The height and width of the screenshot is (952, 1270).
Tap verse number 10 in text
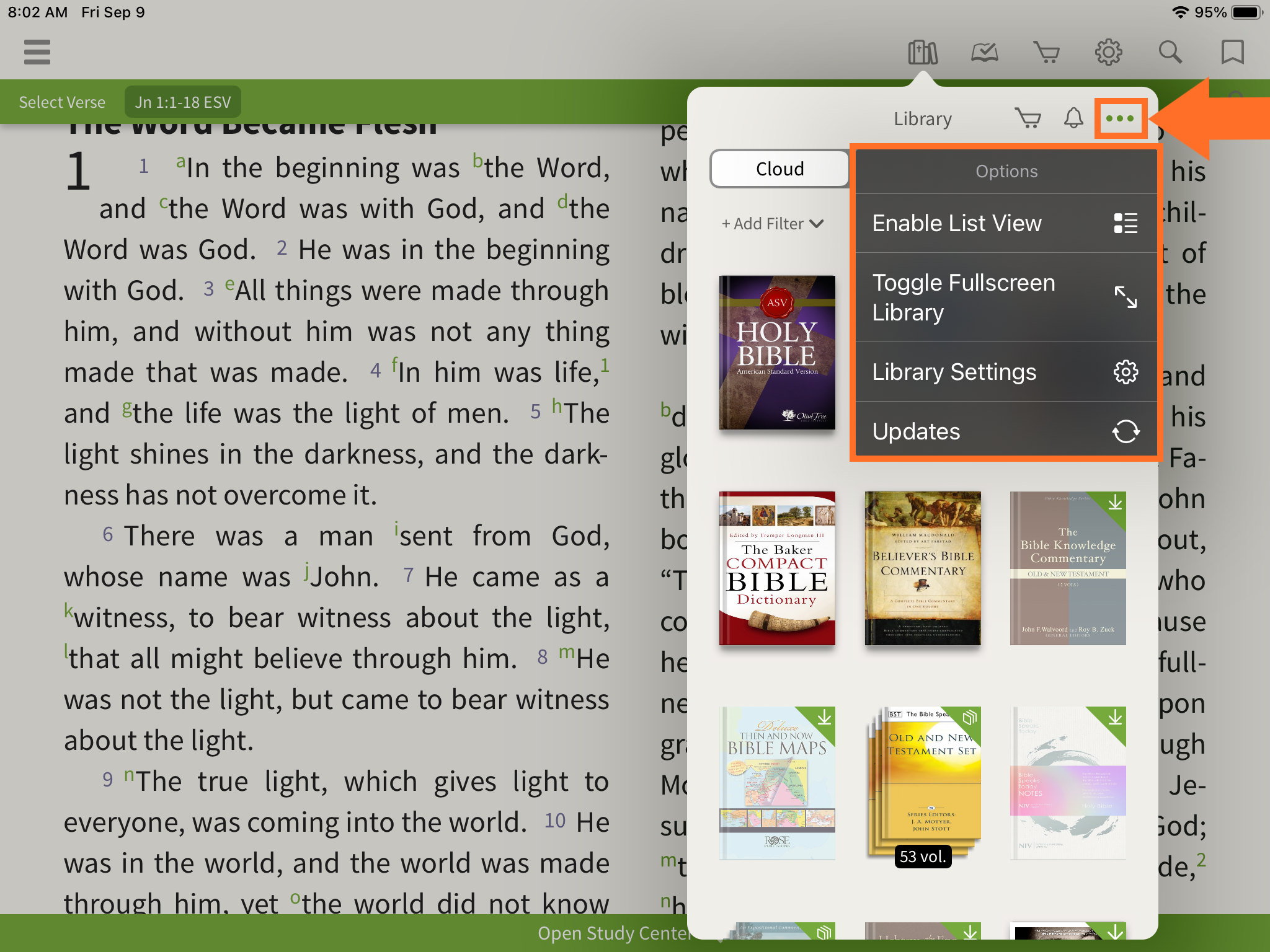coord(555,821)
